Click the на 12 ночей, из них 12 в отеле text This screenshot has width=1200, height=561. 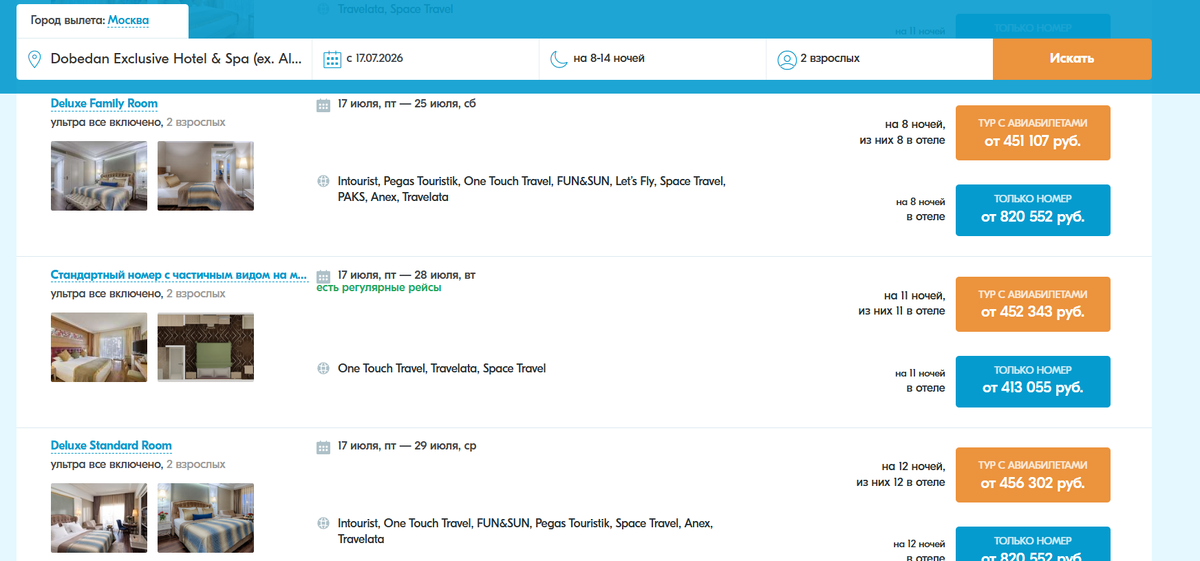pos(900,474)
